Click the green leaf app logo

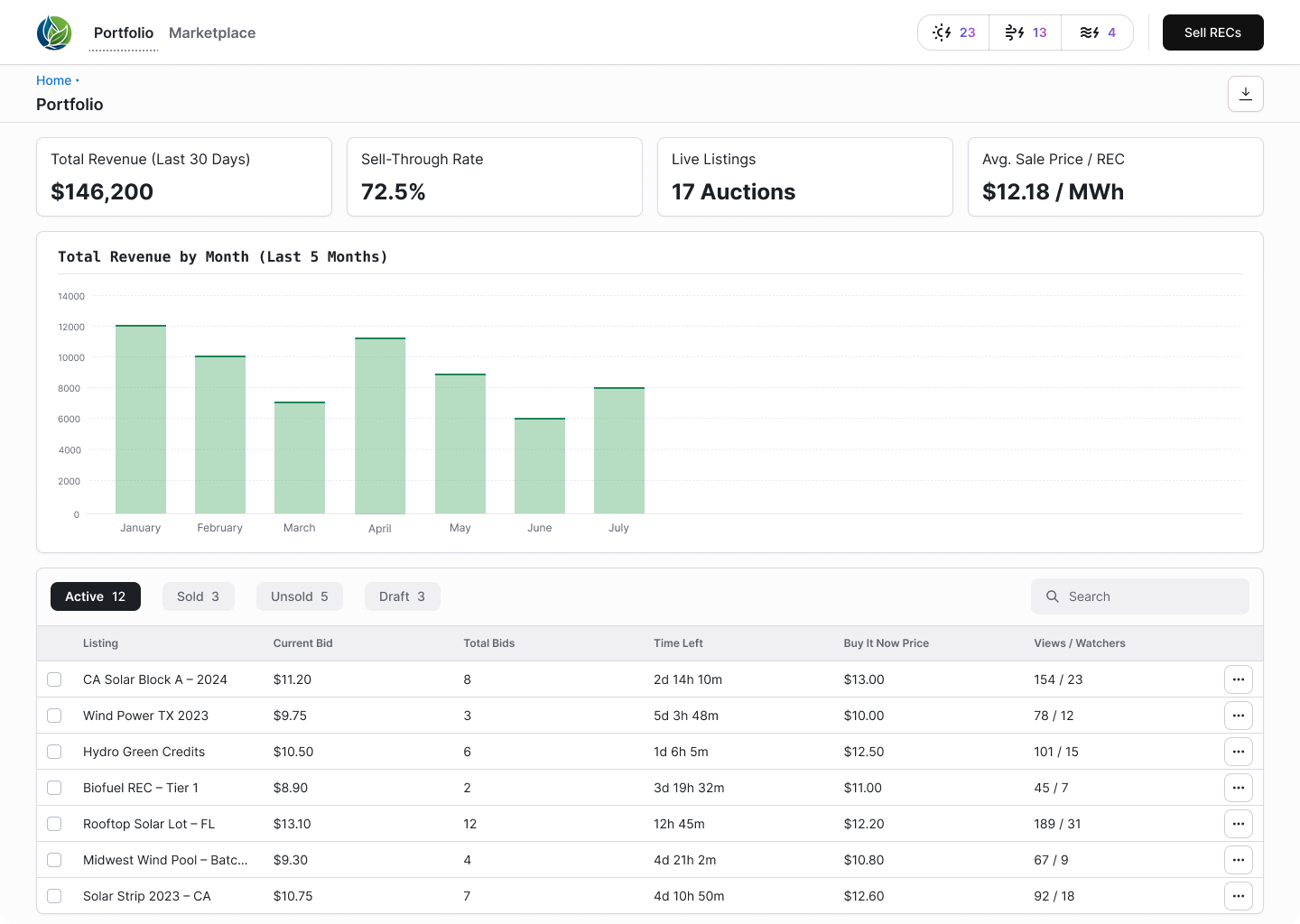coord(54,33)
